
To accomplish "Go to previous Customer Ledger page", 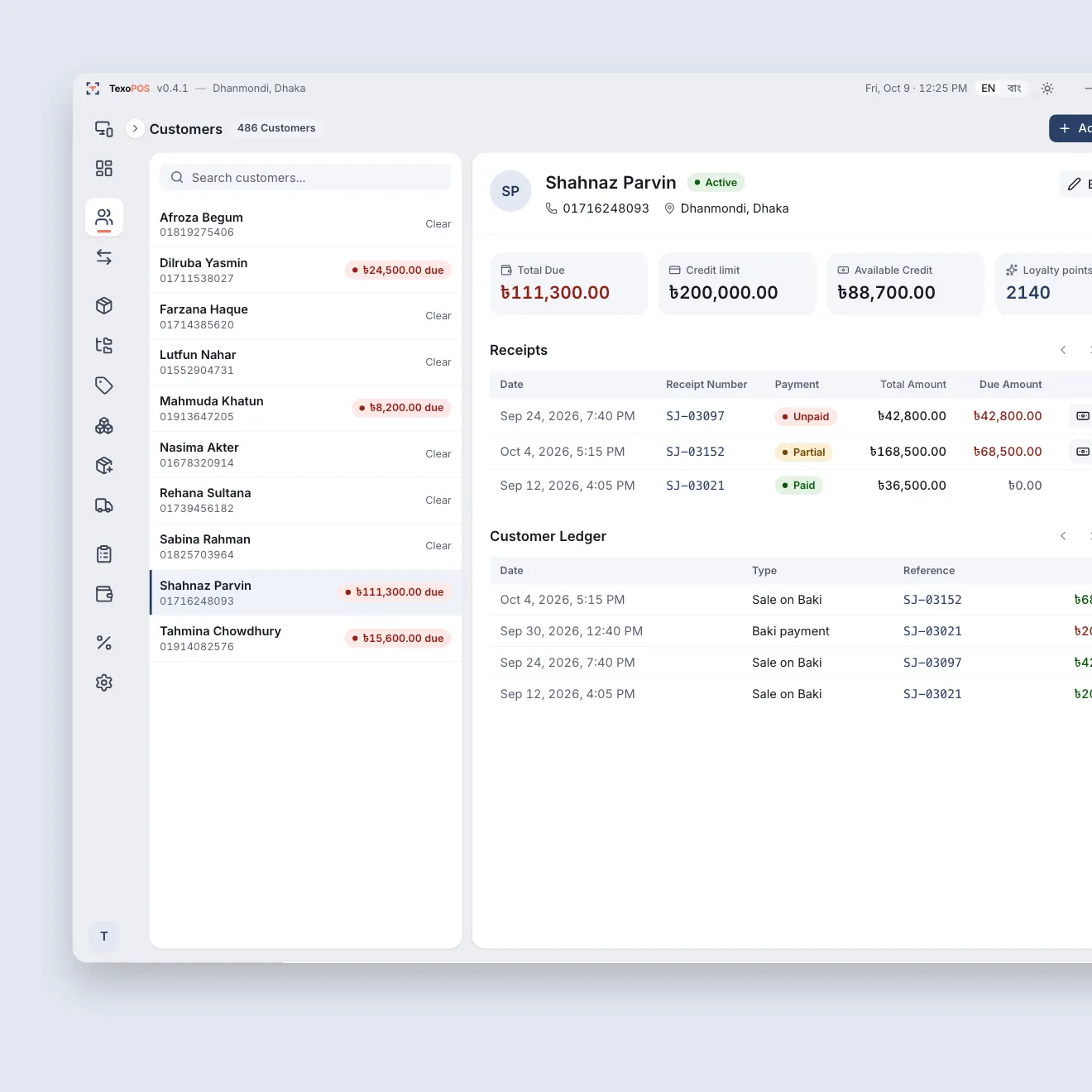I will coord(1063,537).
